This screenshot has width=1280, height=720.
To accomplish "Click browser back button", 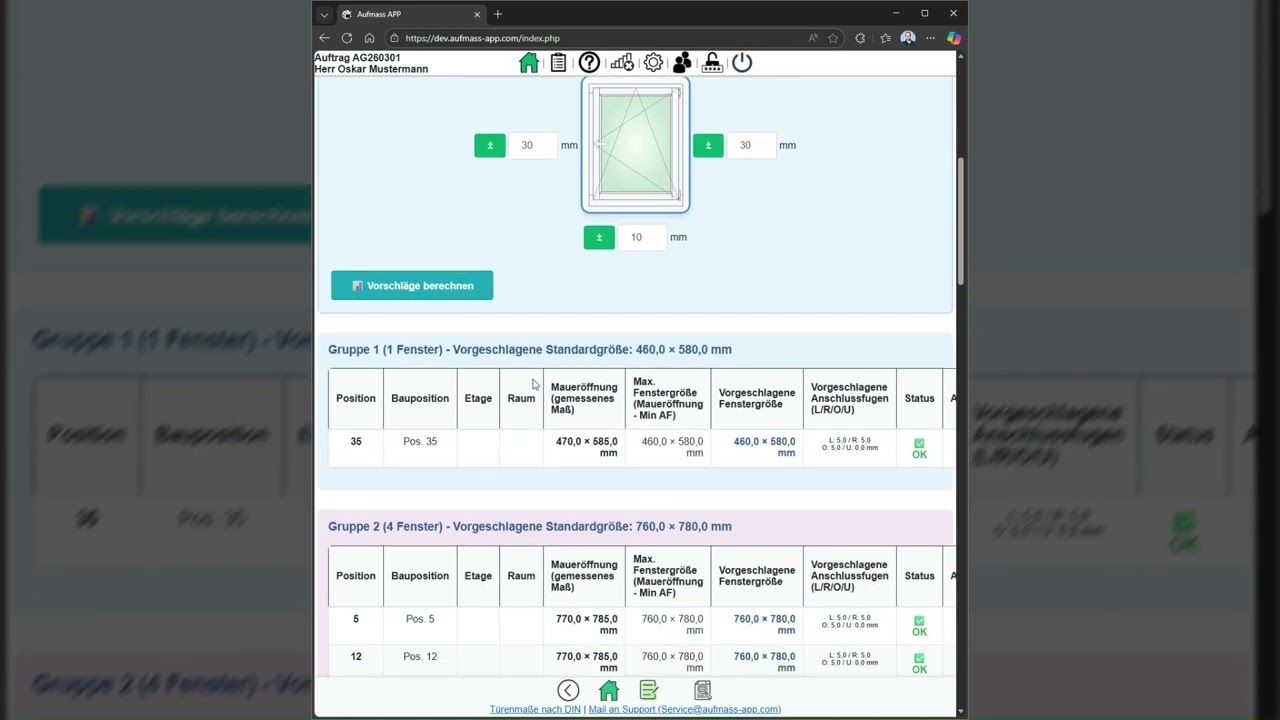I will pos(324,38).
